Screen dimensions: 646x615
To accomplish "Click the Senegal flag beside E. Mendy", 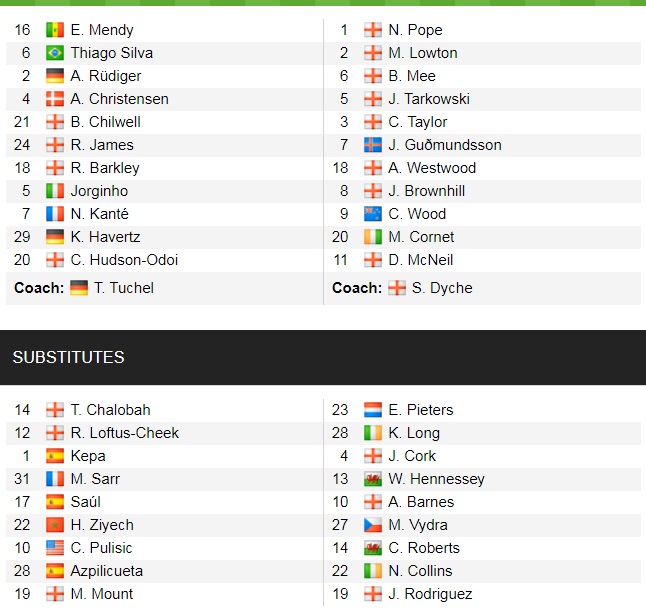I will 55,30.
